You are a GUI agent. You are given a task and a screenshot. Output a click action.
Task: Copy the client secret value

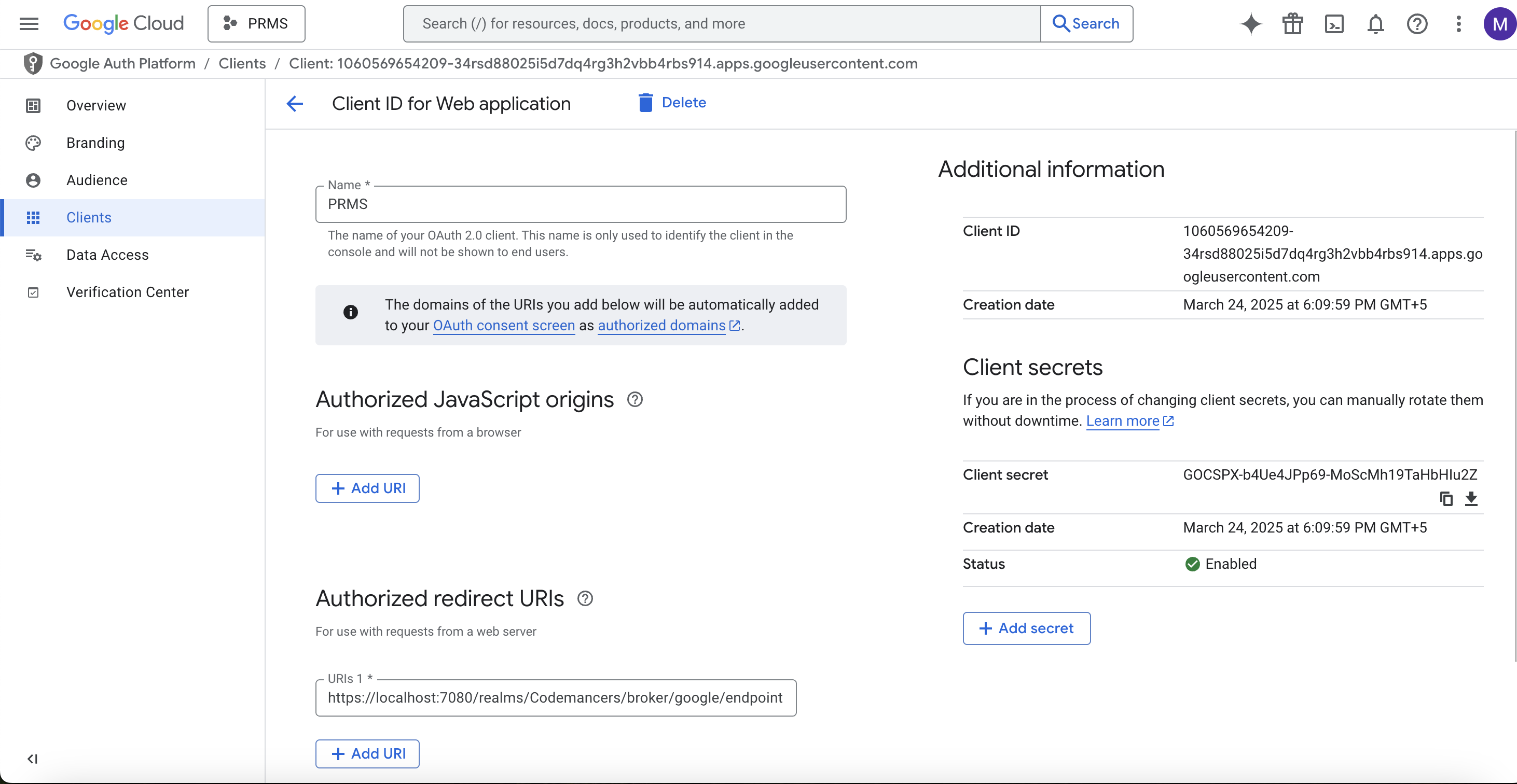[1446, 498]
